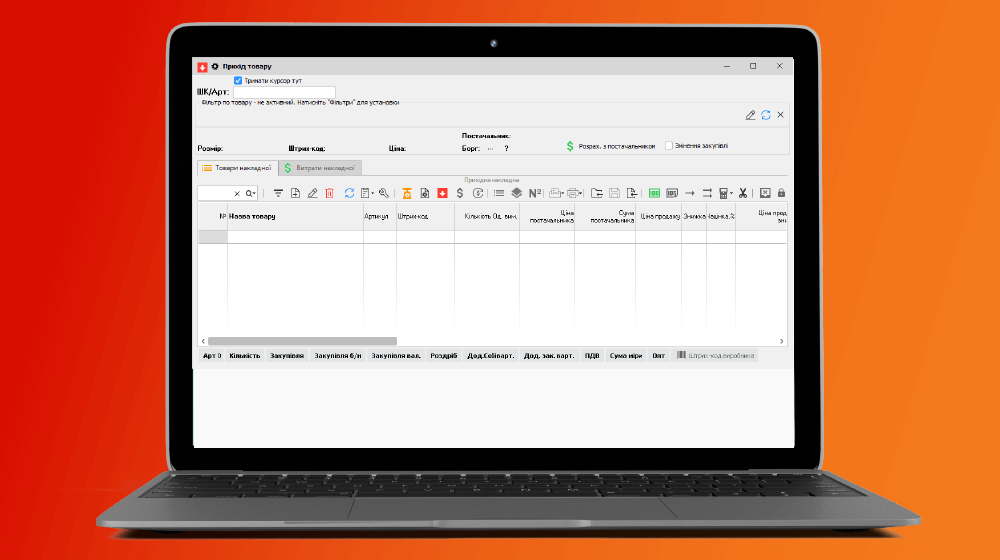Click the horizontal scrollbar under the grid
Image resolution: width=1000 pixels, height=560 pixels.
[x=302, y=341]
